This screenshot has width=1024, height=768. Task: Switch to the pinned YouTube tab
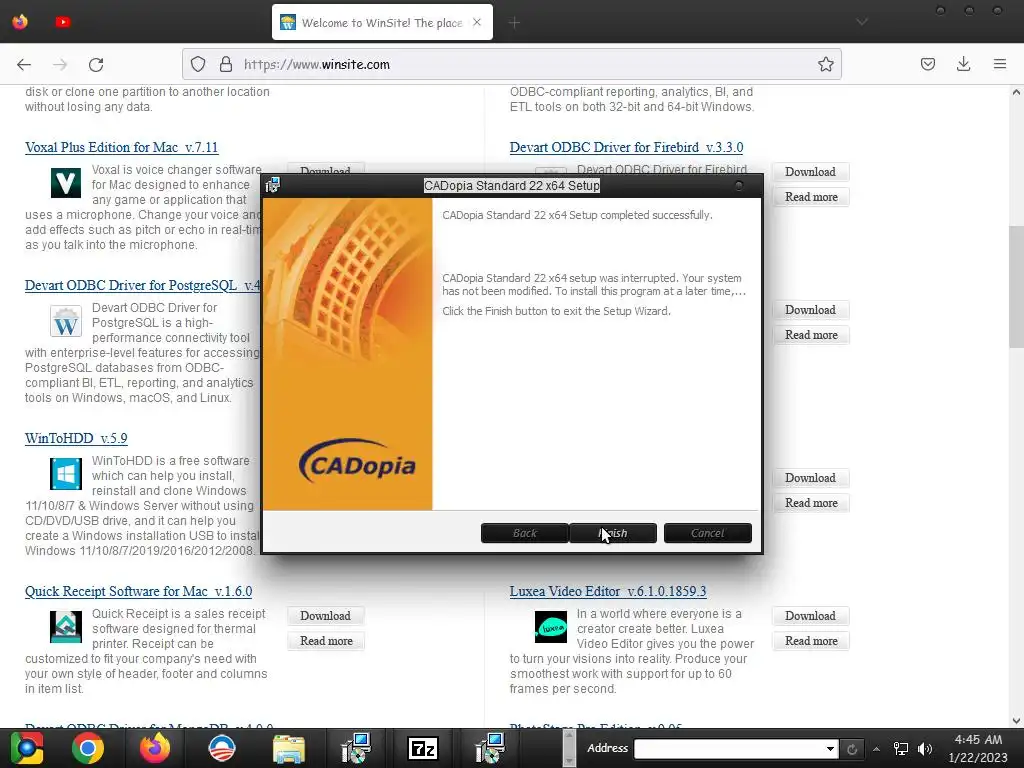click(63, 22)
